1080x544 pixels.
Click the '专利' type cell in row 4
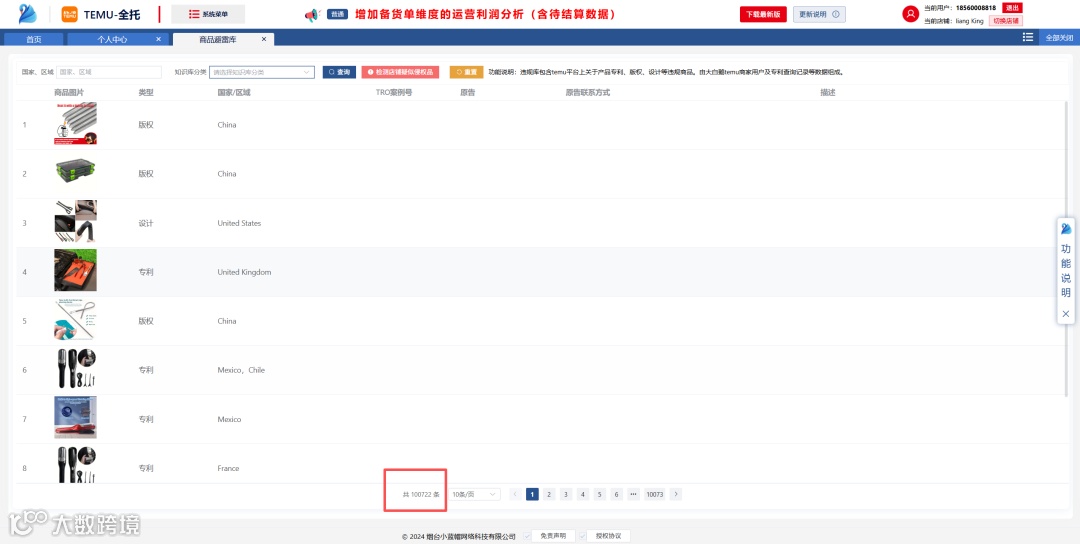click(145, 272)
